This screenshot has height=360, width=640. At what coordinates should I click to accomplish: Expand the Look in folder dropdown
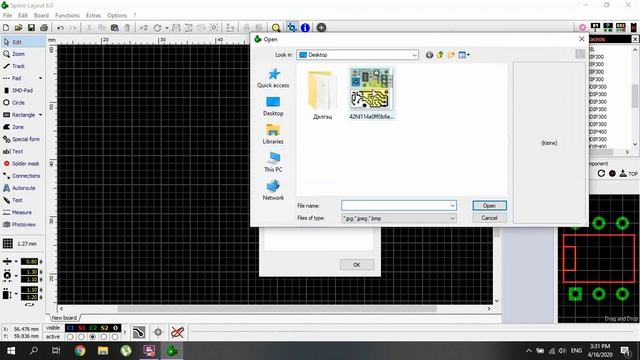(x=414, y=55)
